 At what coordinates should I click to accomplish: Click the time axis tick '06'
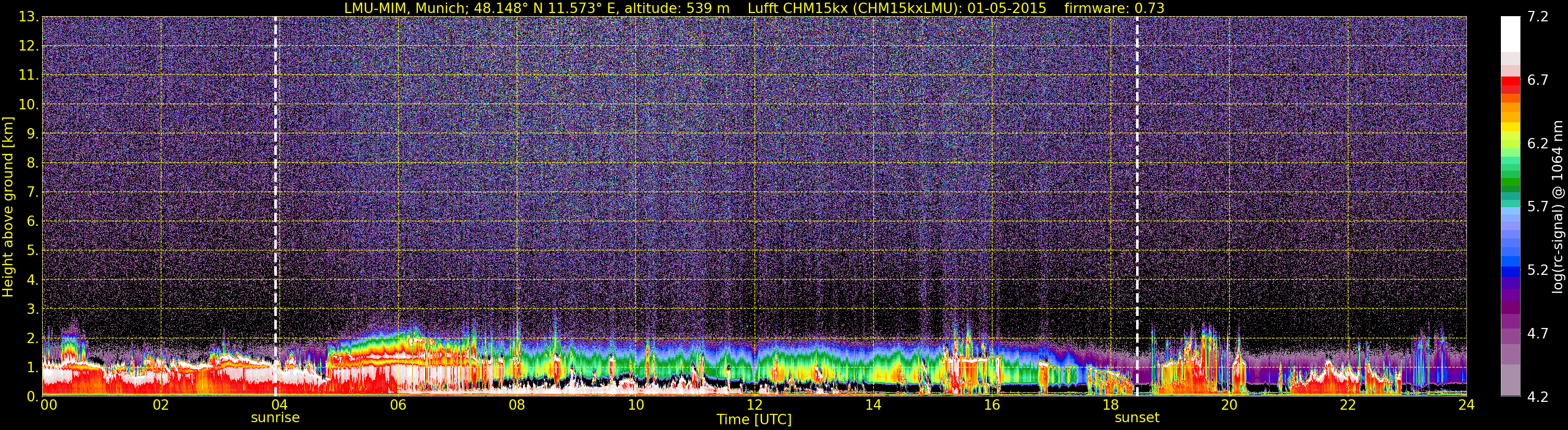coord(398,405)
